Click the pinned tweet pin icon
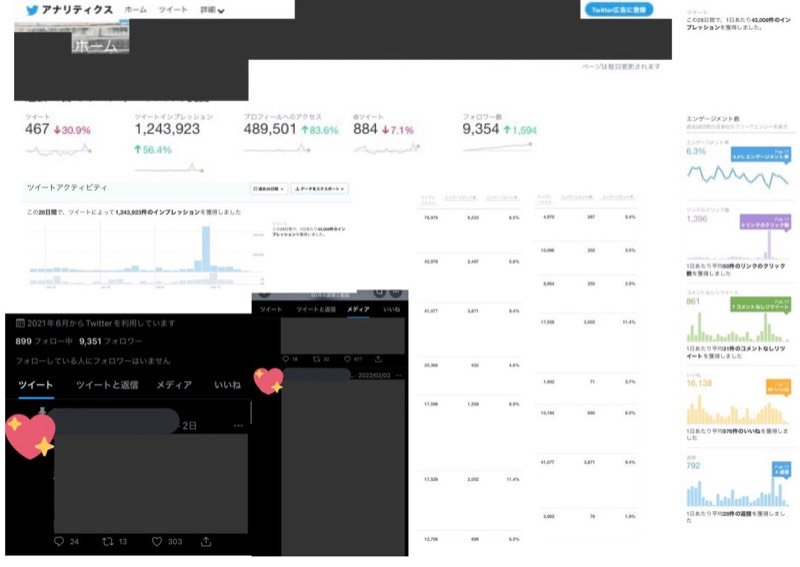 [43, 410]
